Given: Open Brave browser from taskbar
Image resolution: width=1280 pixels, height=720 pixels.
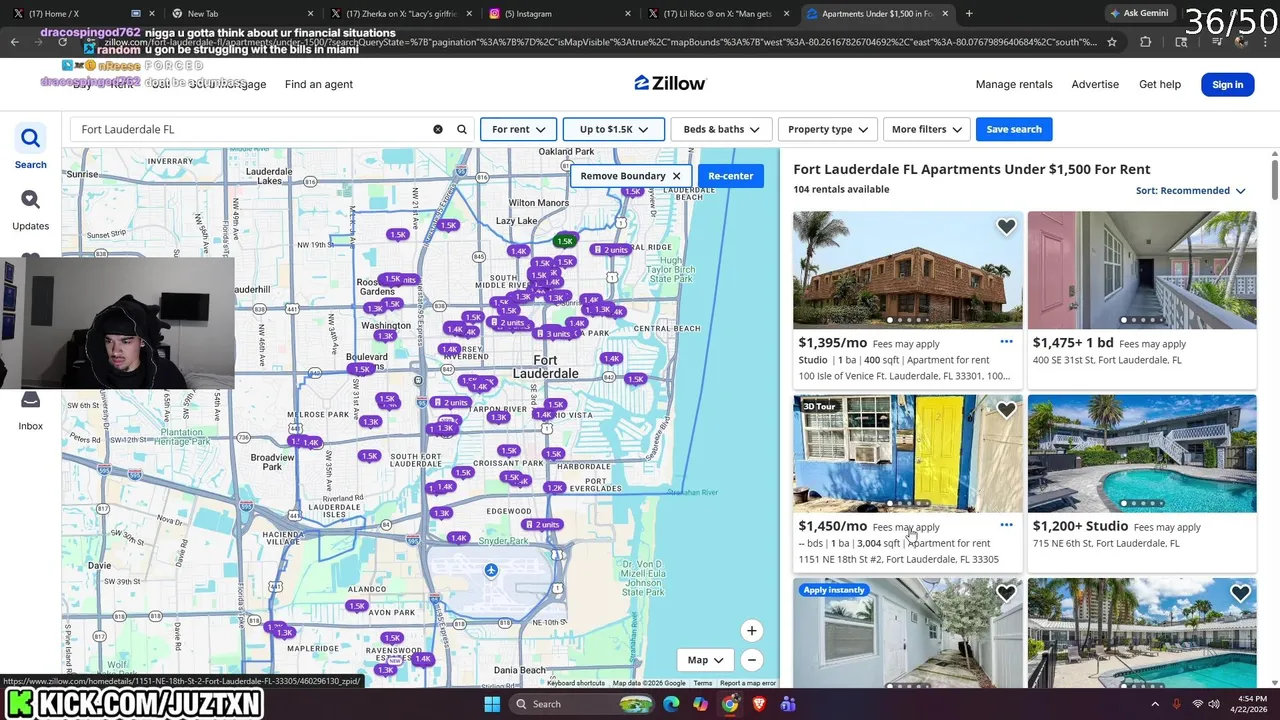Looking at the screenshot, I should 759,704.
